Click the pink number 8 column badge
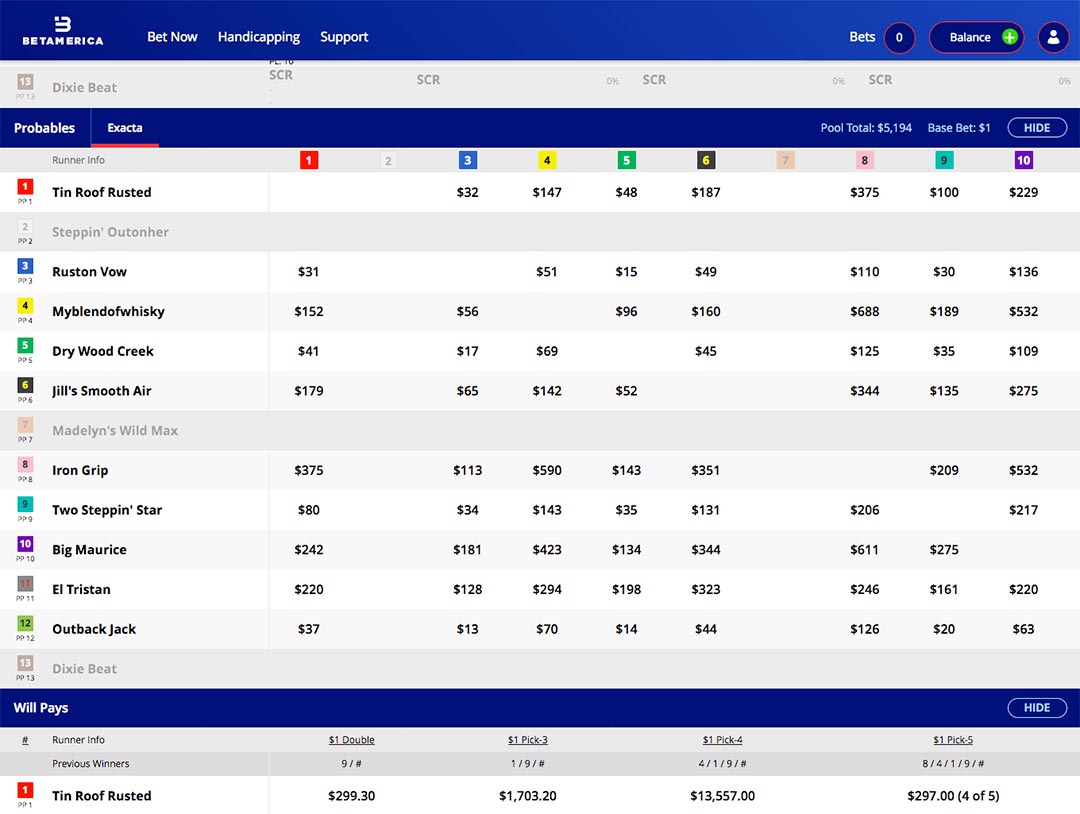The height and width of the screenshot is (814, 1080). [864, 160]
